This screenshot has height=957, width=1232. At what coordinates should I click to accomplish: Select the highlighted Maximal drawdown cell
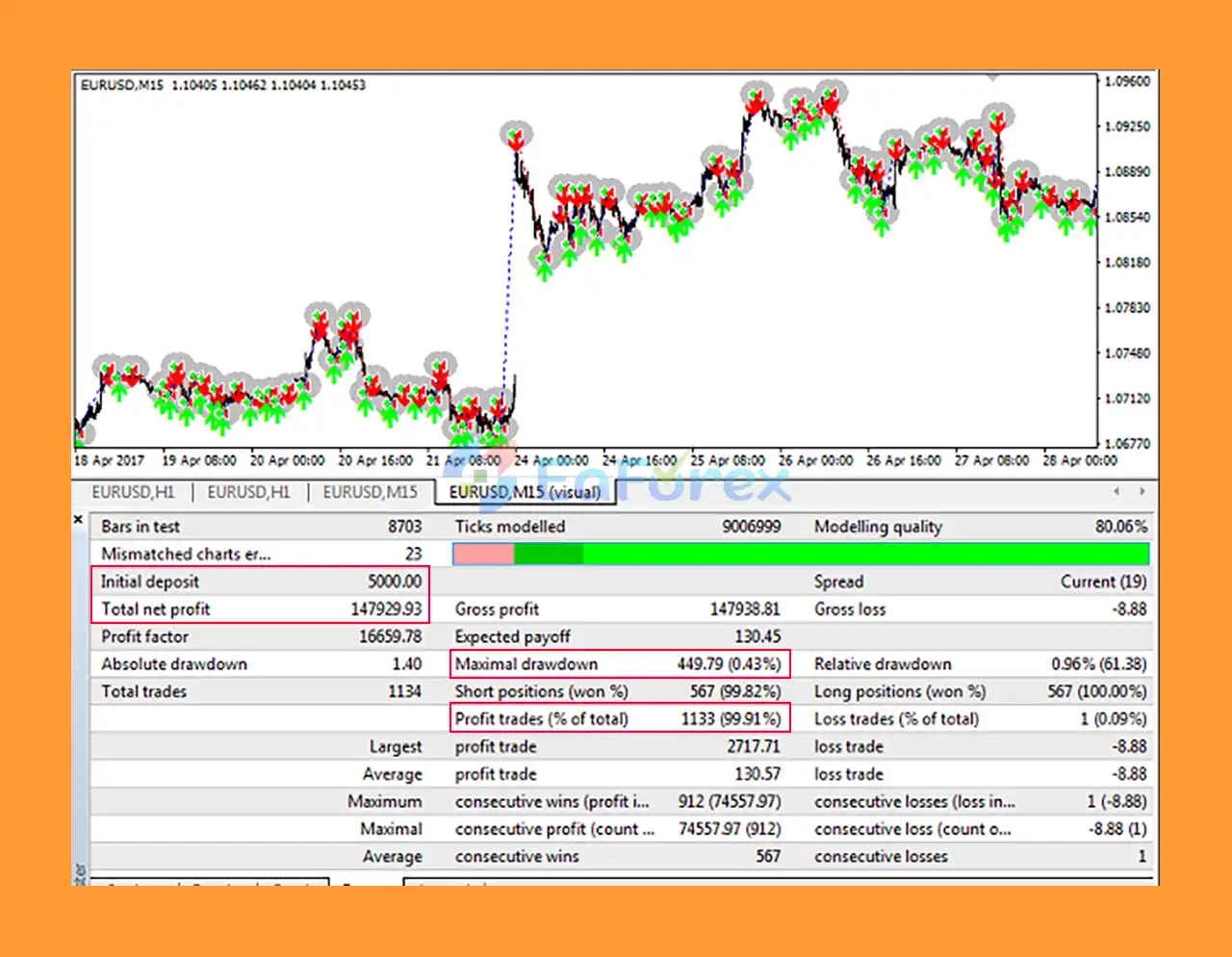coord(620,663)
